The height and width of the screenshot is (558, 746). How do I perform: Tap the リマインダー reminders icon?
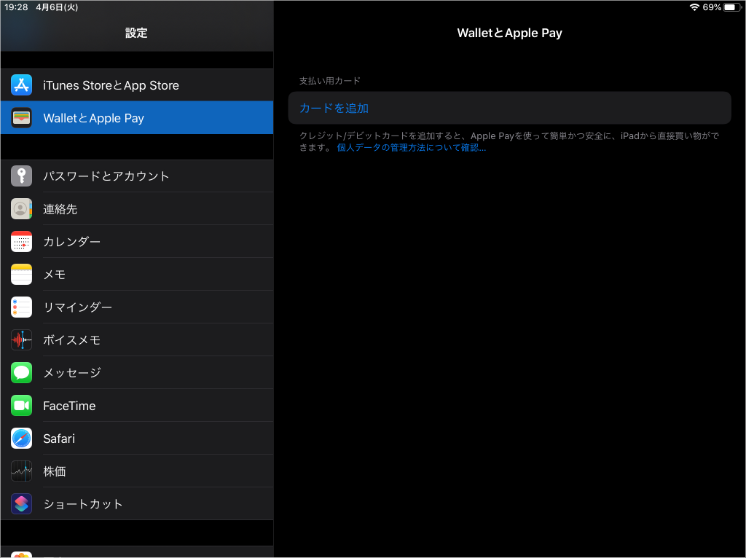pos(22,307)
